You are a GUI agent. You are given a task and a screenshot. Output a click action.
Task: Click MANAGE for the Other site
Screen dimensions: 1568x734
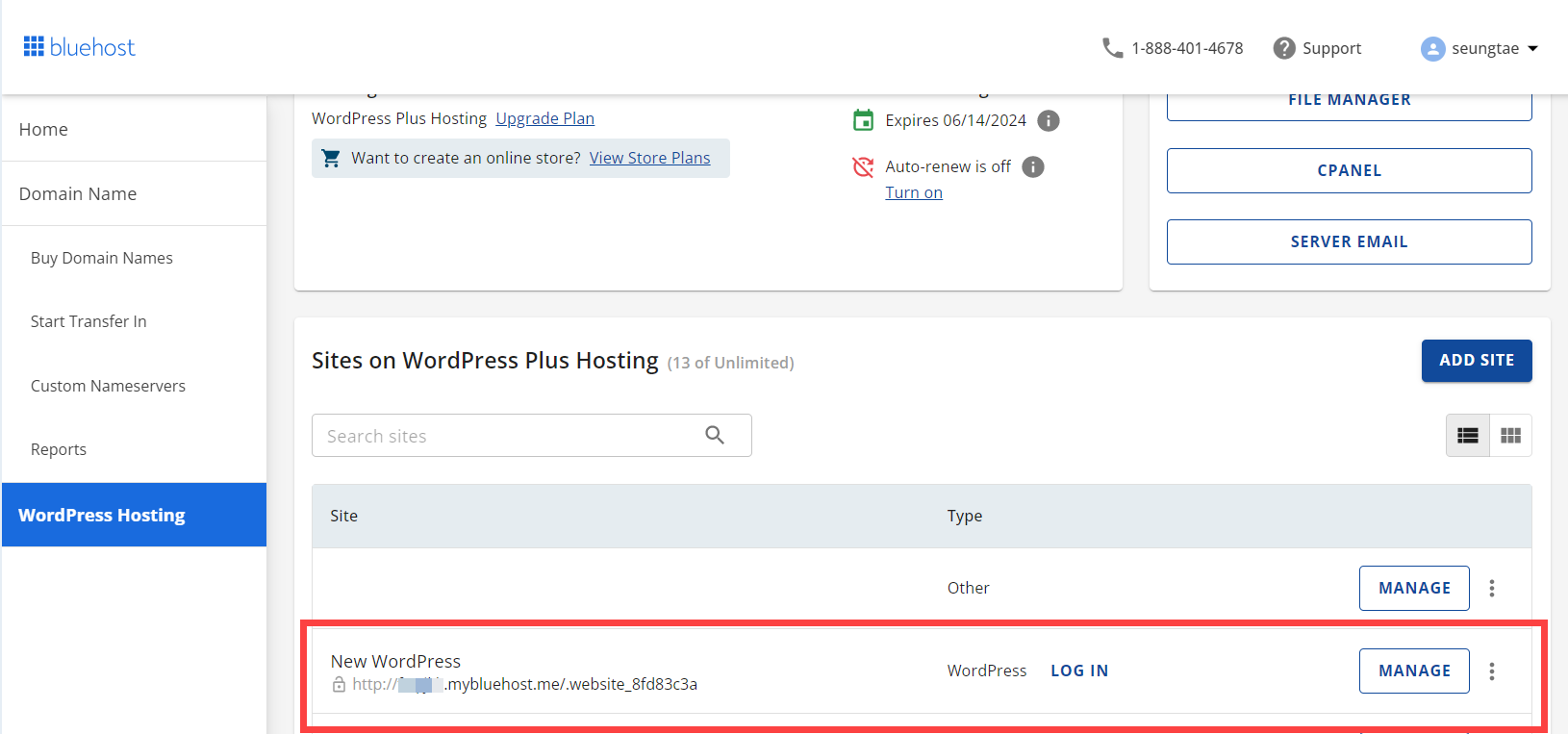click(1414, 588)
